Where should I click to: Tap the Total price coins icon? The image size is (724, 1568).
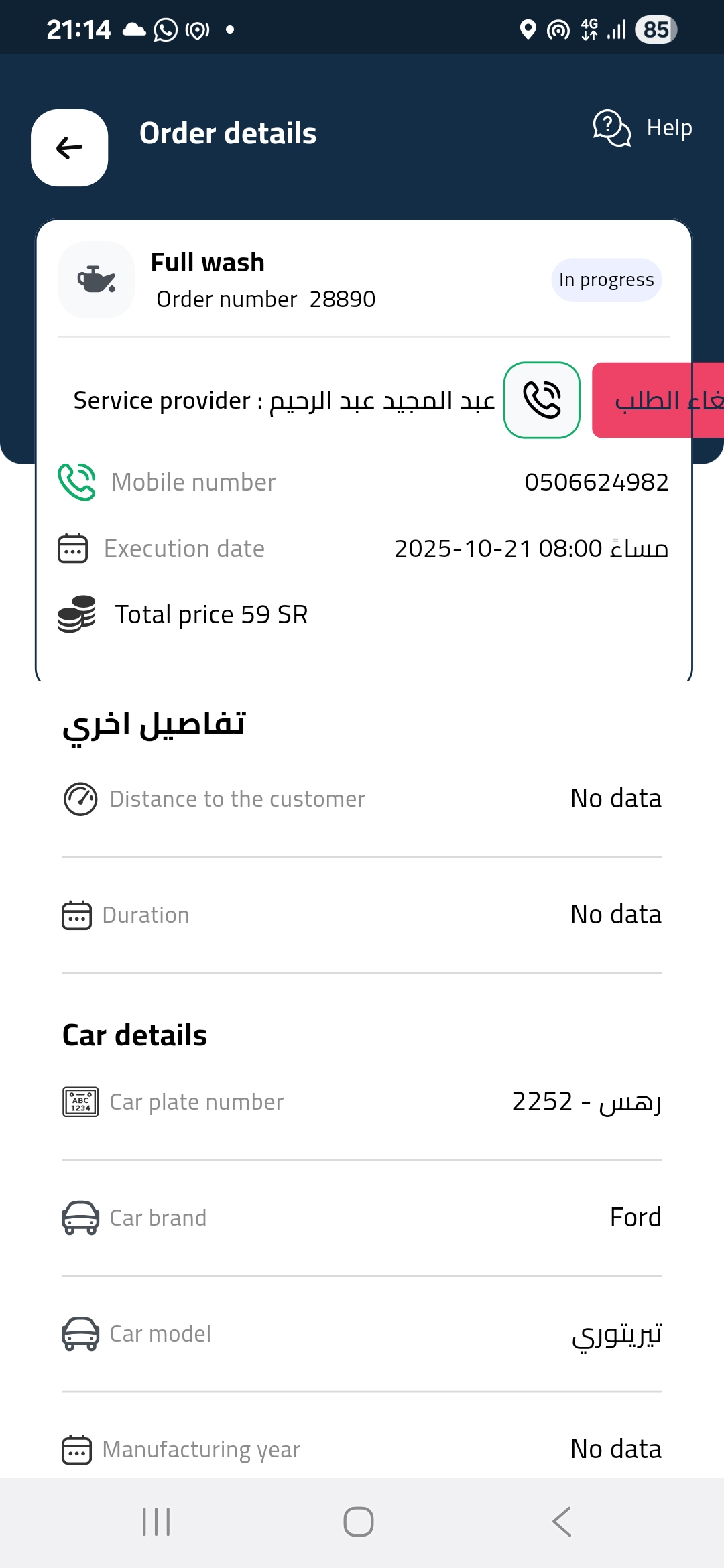tap(76, 614)
